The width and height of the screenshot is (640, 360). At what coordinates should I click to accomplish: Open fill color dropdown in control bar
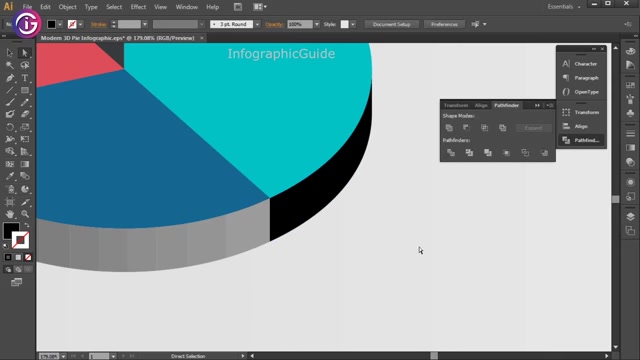click(60, 24)
